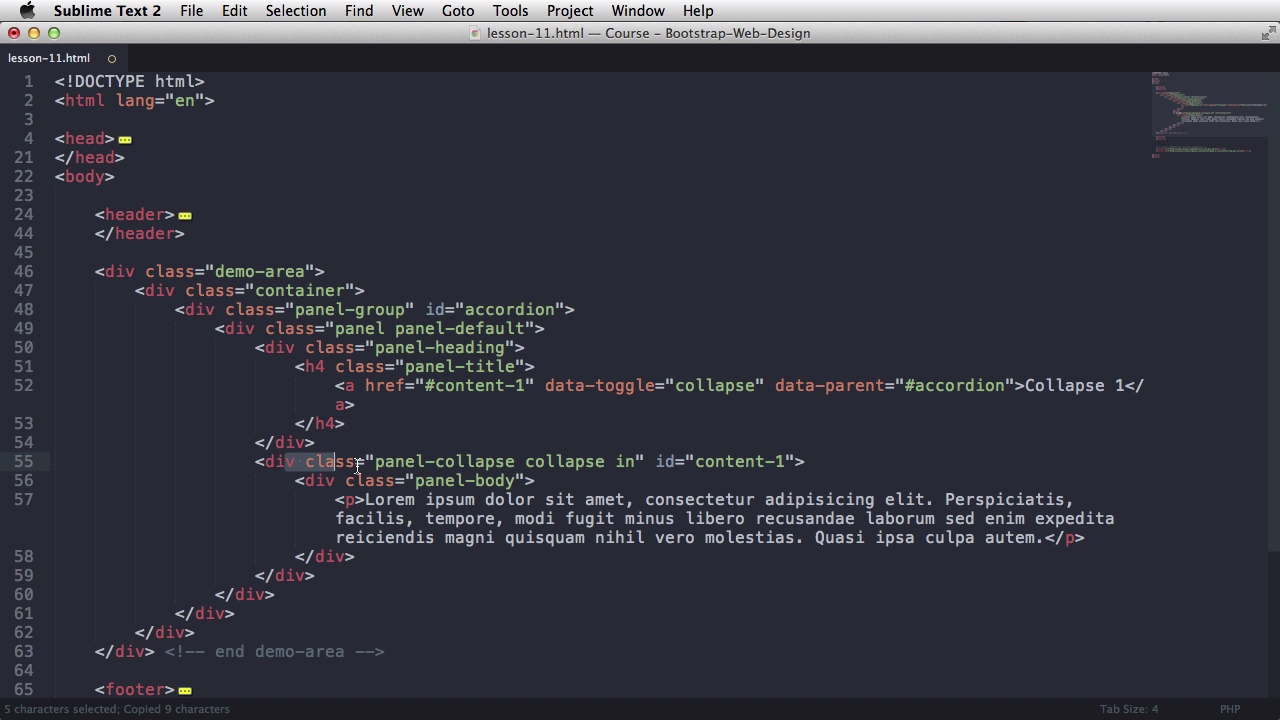
Task: Click line number 55 in the gutter
Action: click(x=23, y=461)
